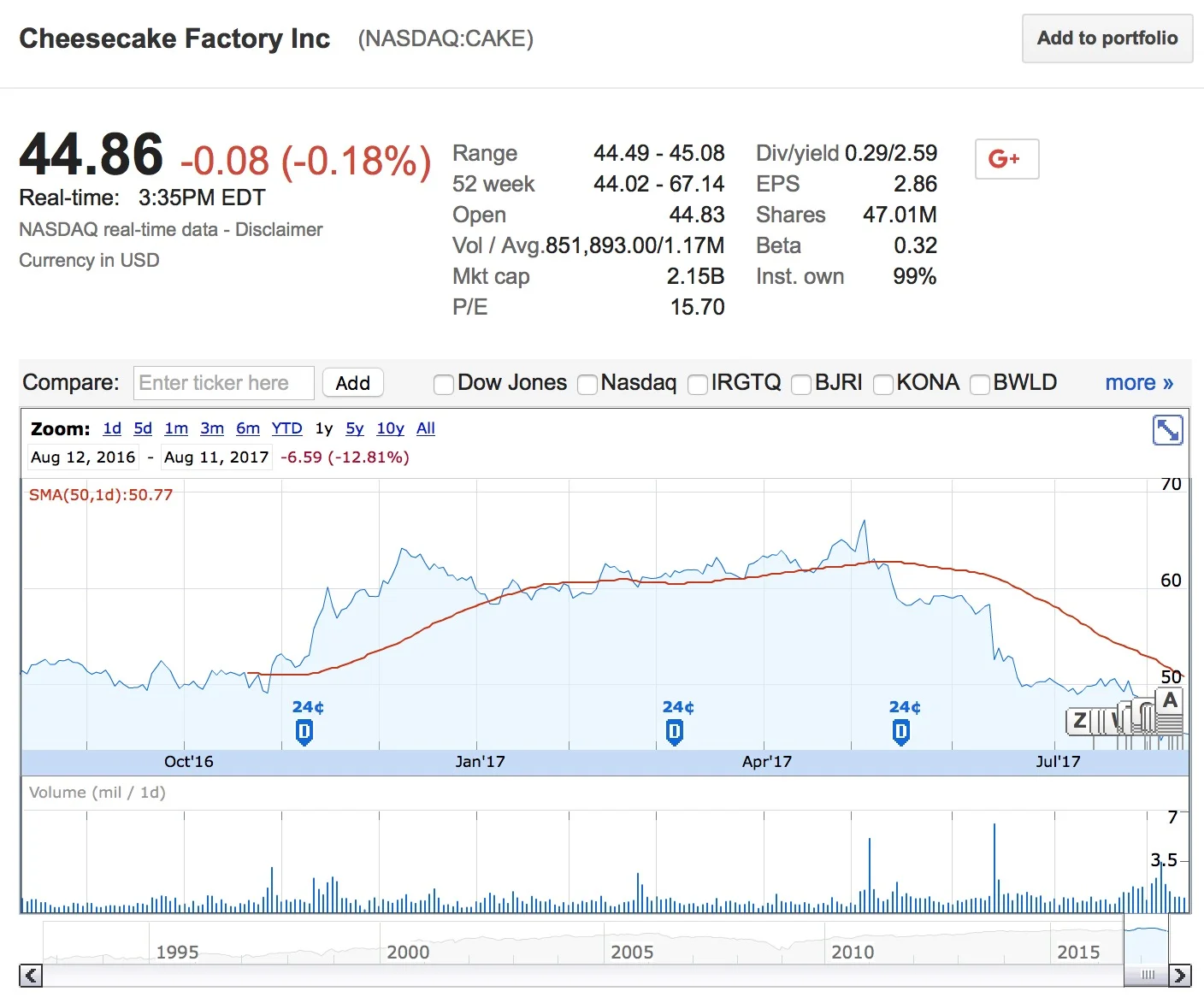This screenshot has width=1204, height=997.
Task: Click the Inst. own value 99%
Action: 914,277
